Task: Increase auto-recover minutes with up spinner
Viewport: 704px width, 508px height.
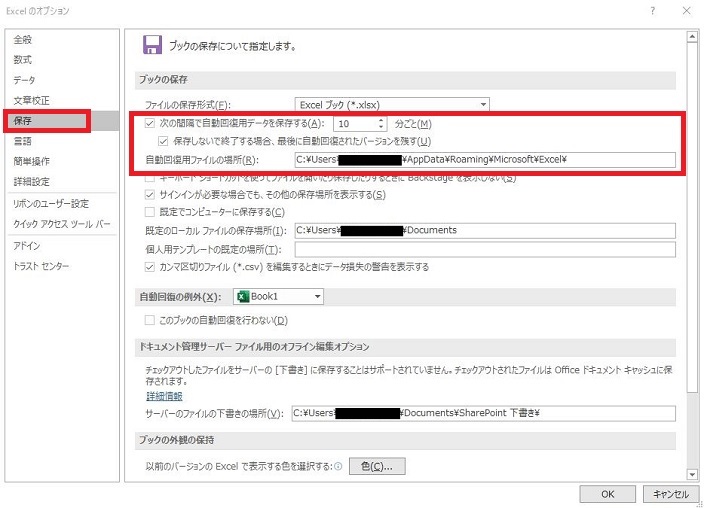Action: (381, 120)
